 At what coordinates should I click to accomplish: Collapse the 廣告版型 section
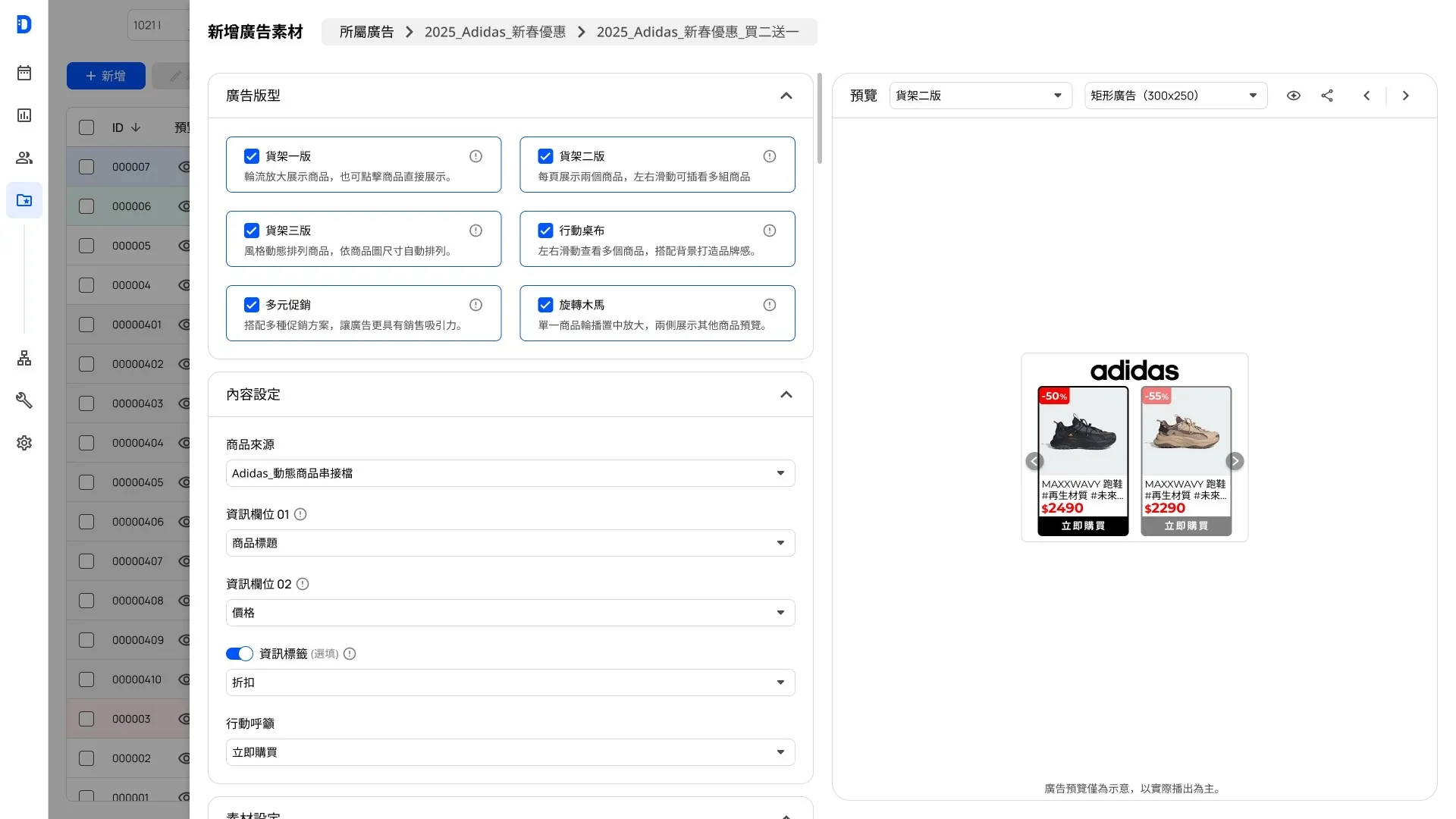click(786, 96)
